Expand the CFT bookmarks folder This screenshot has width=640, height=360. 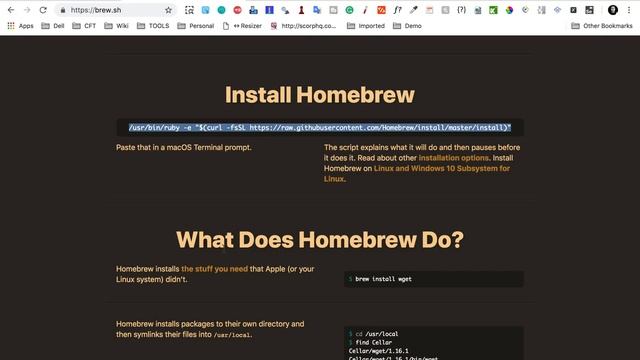[84, 26]
